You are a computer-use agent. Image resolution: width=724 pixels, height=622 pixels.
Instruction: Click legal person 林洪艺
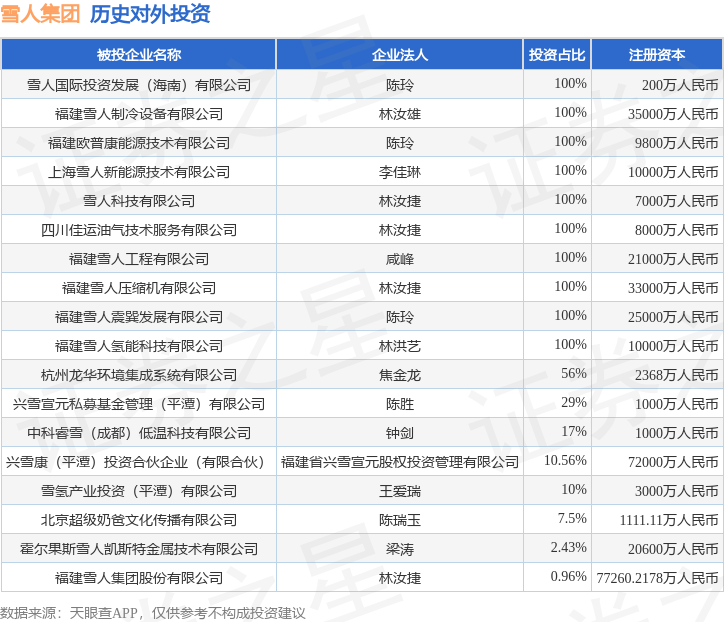[400, 346]
